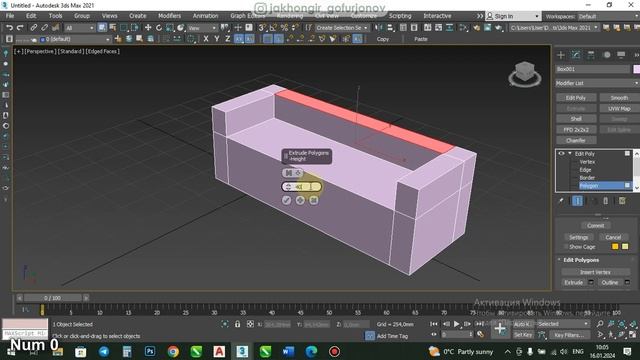The height and width of the screenshot is (360, 640).
Task: Open Create Selection Set dropdown
Action: [342, 28]
